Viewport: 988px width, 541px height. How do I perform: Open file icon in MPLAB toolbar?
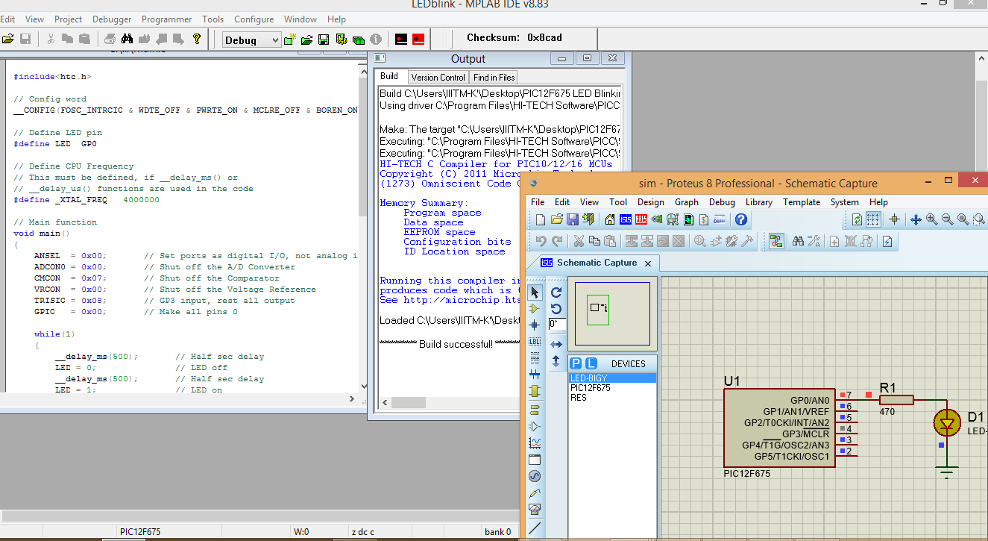(8, 39)
